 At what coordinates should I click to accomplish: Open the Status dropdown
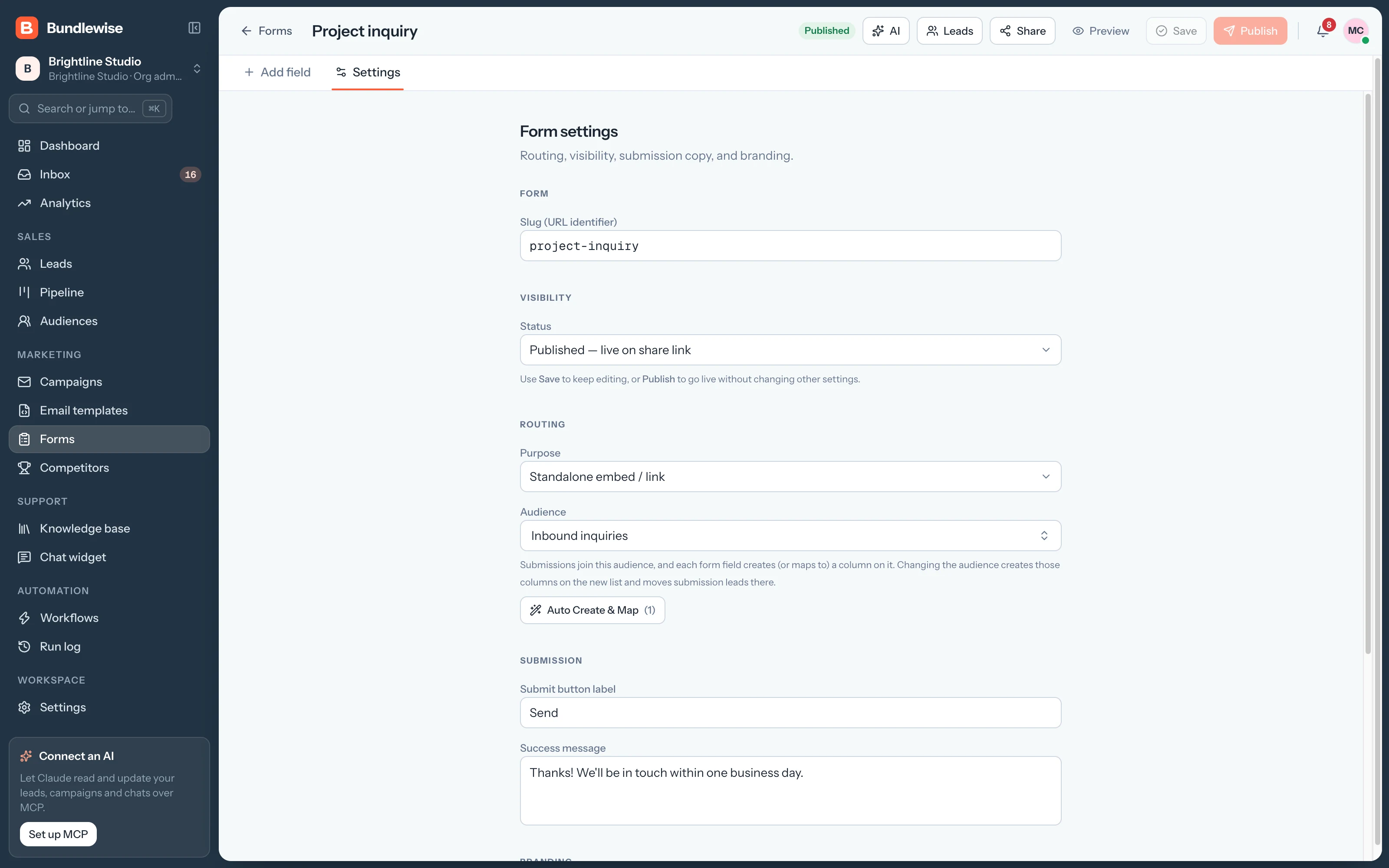tap(790, 350)
